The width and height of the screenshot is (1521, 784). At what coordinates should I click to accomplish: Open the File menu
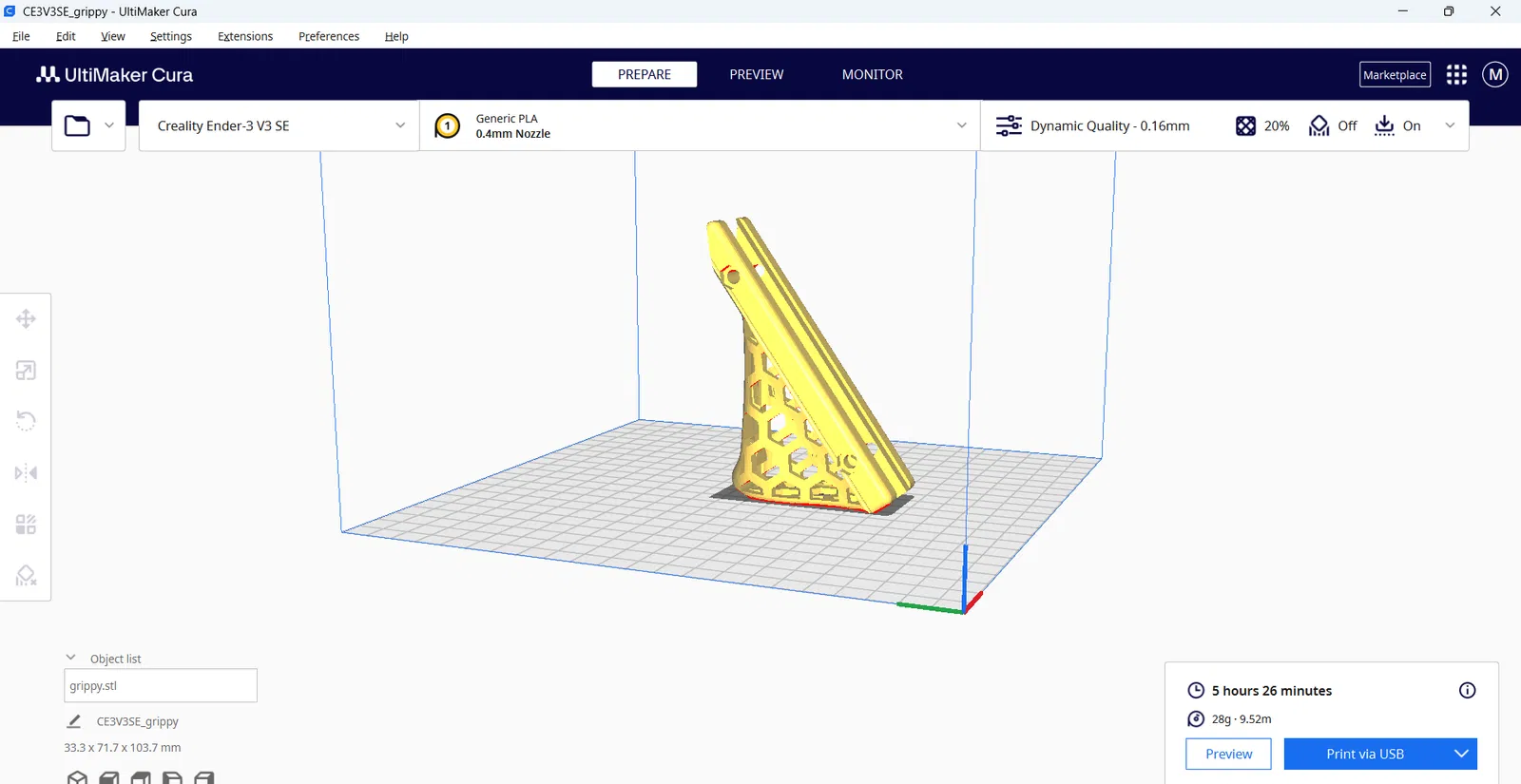coord(21,36)
